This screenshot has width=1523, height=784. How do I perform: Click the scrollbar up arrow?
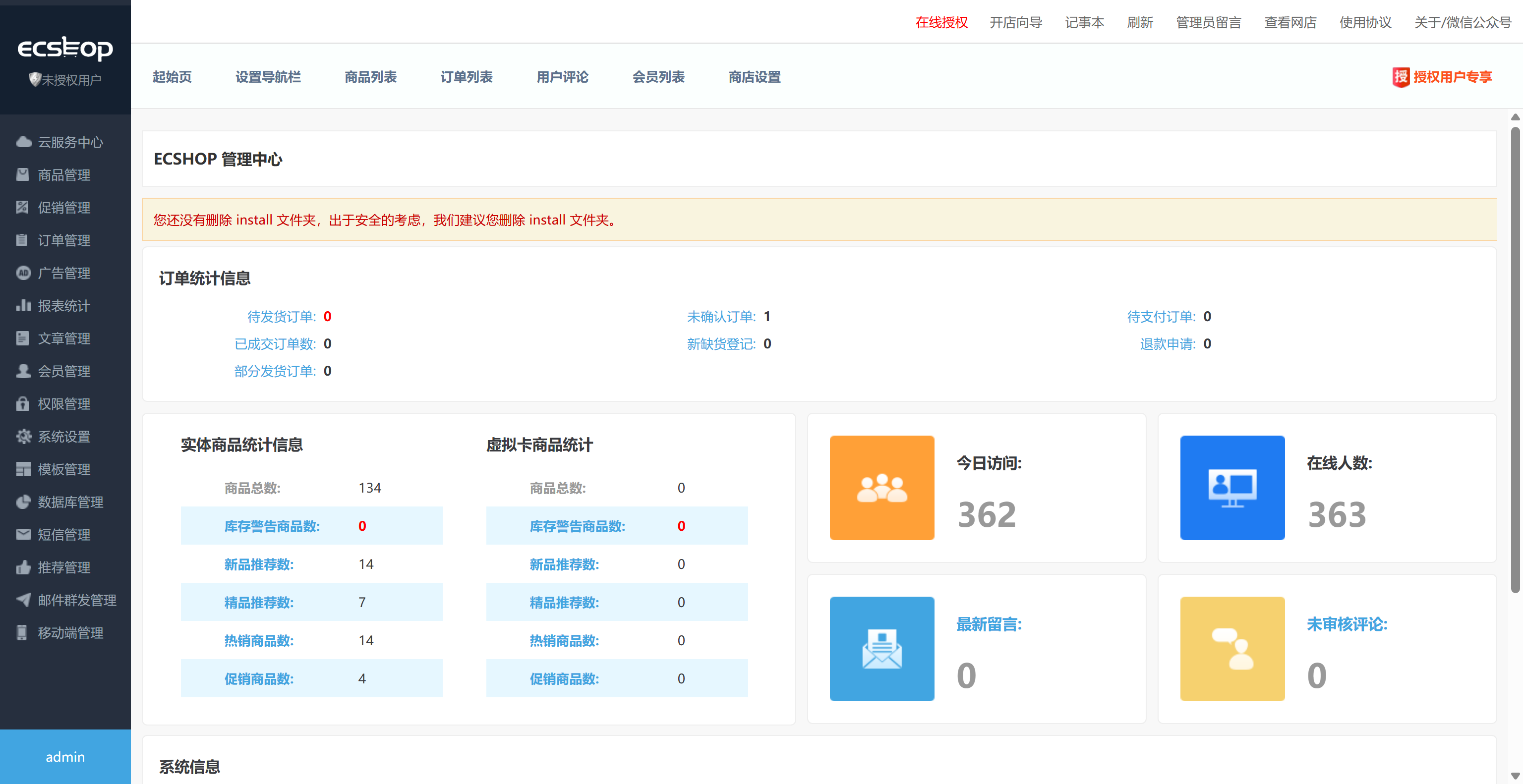tap(1515, 117)
